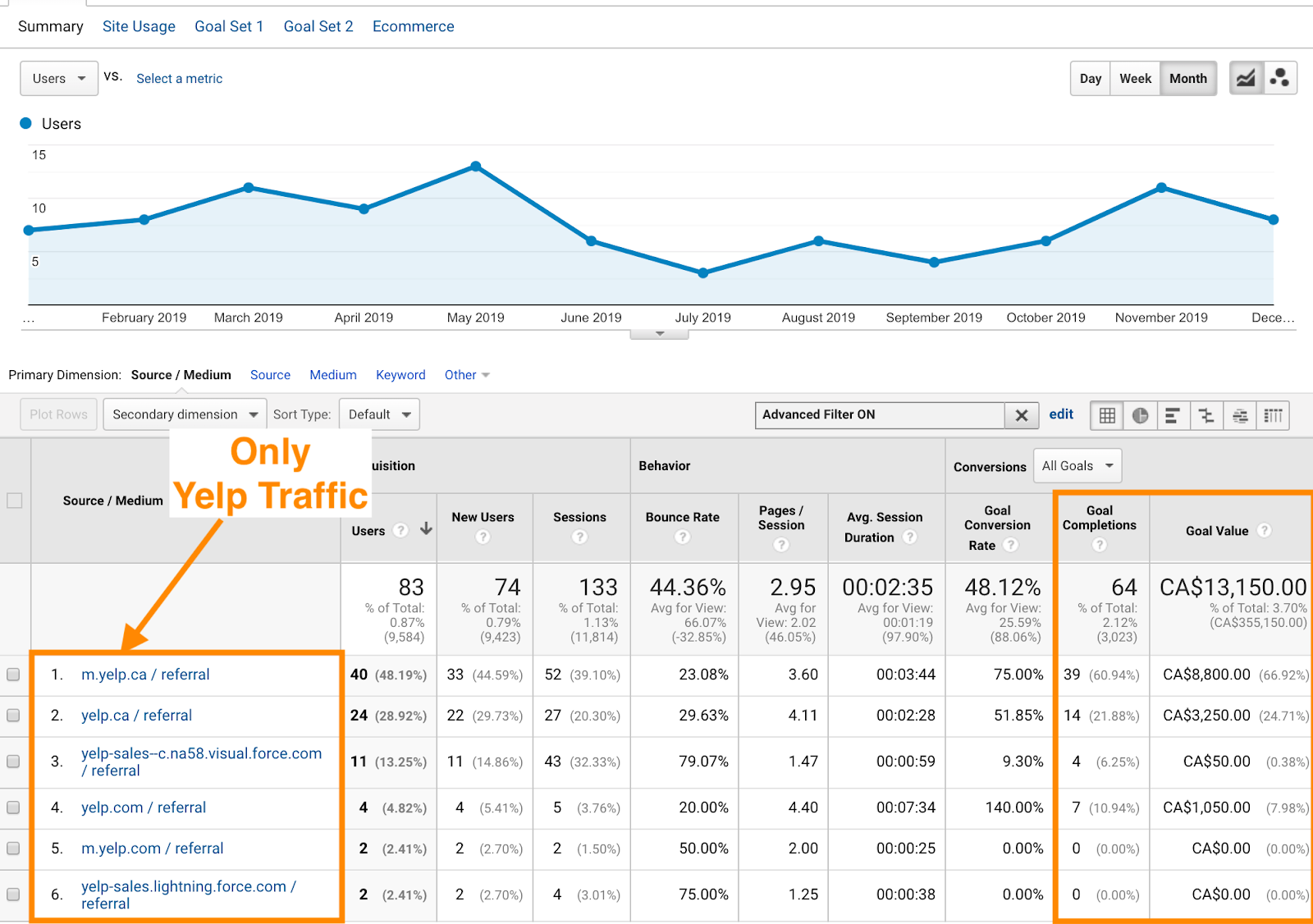Clear the advanced filter with the X

pos(1022,415)
